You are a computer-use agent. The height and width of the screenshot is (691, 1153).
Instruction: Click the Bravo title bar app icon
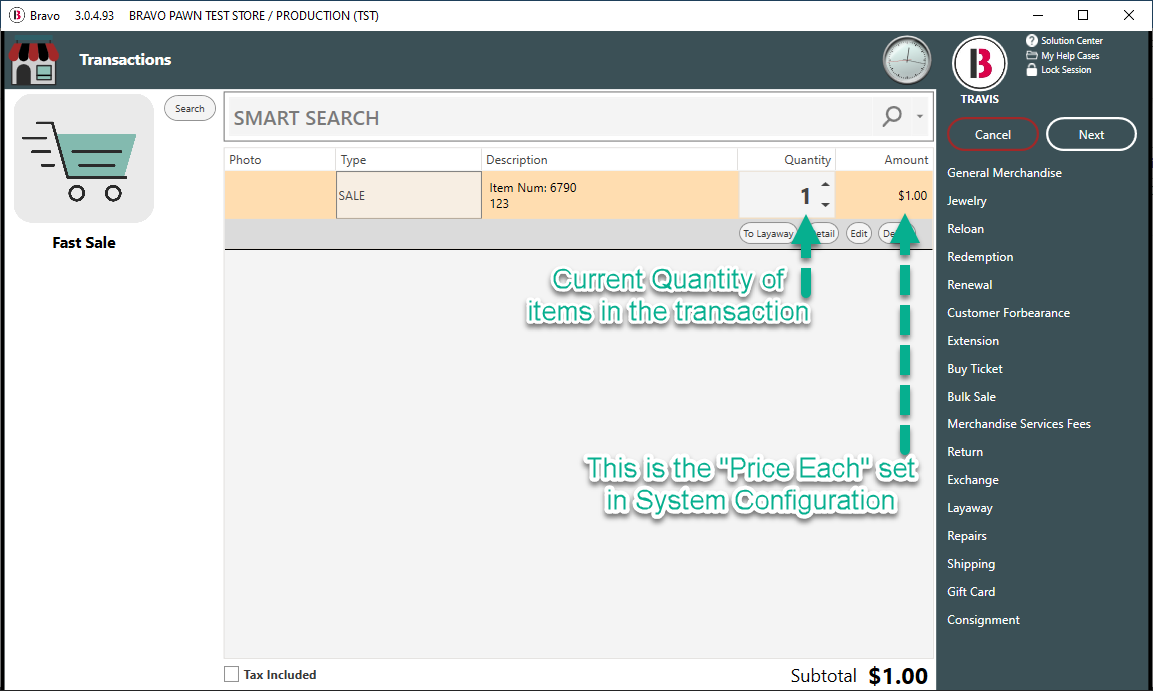(16, 15)
